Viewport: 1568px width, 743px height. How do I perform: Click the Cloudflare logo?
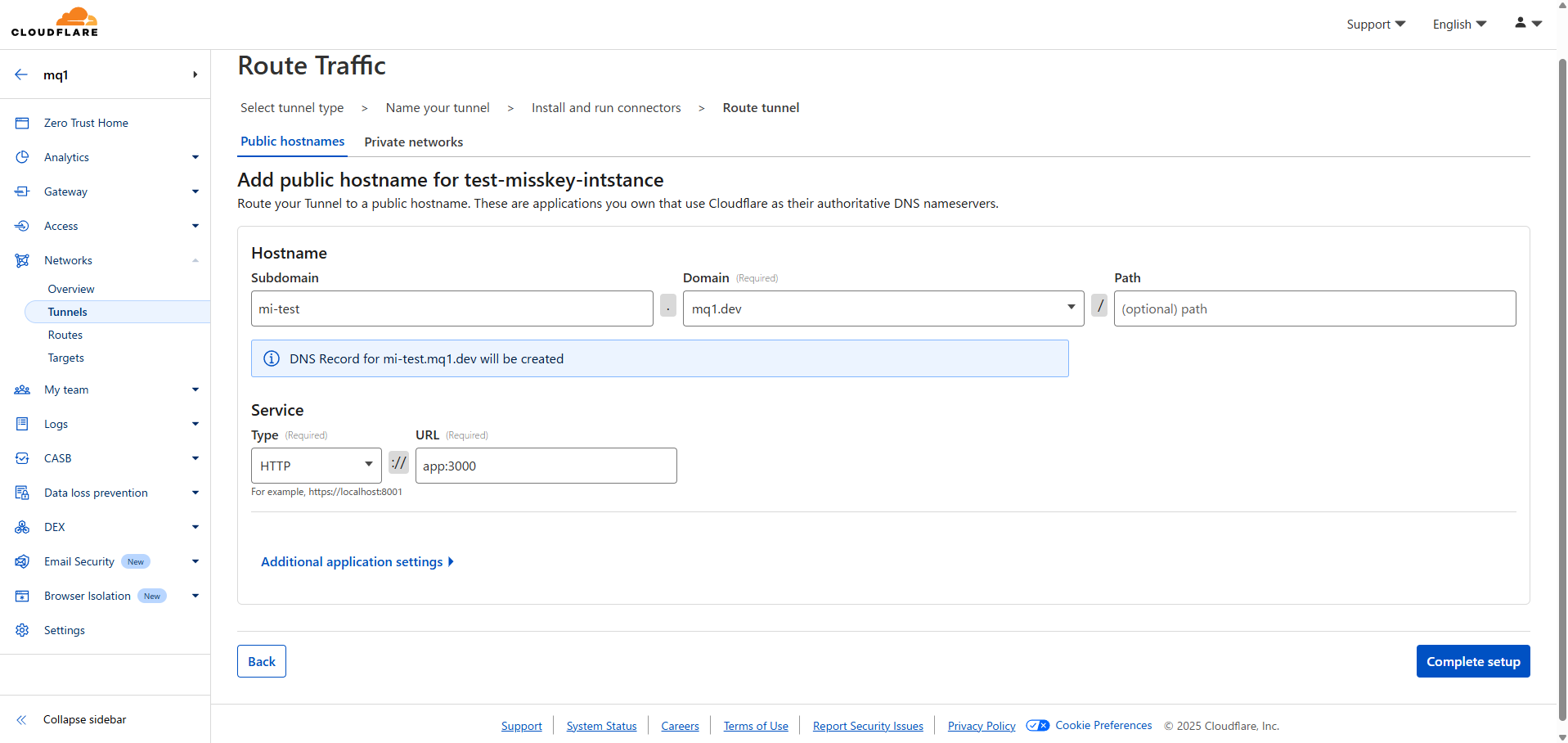(55, 22)
